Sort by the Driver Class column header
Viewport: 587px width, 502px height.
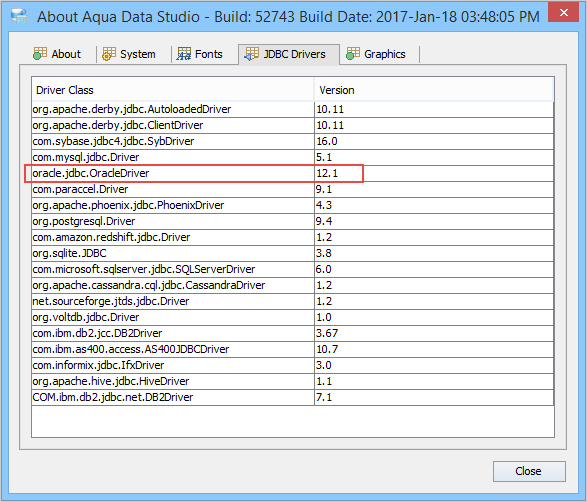point(173,90)
